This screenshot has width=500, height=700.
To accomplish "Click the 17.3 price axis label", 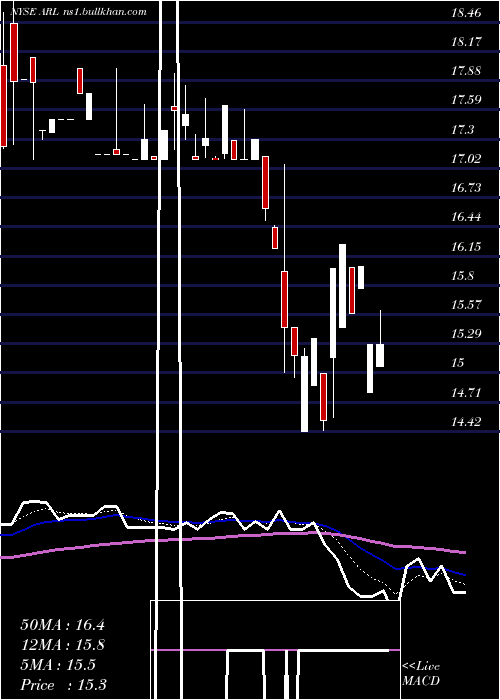I will point(462,130).
